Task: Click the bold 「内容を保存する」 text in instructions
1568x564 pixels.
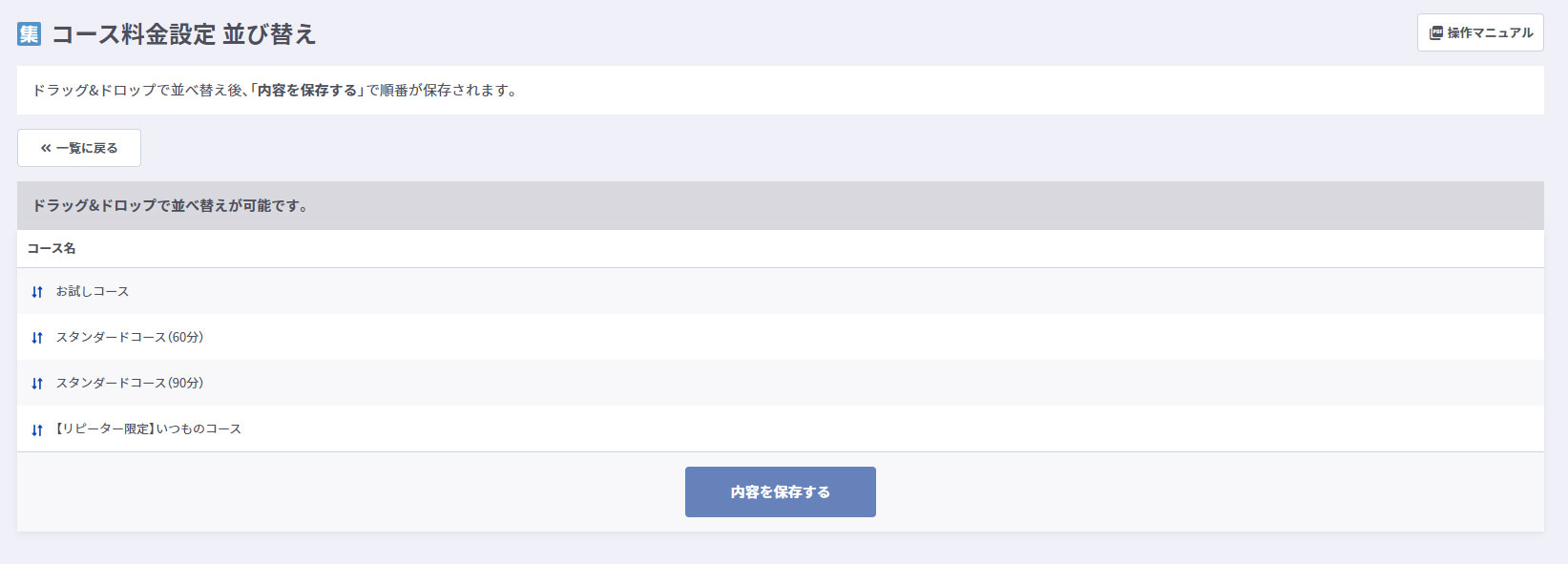Action: pyautogui.click(x=307, y=91)
